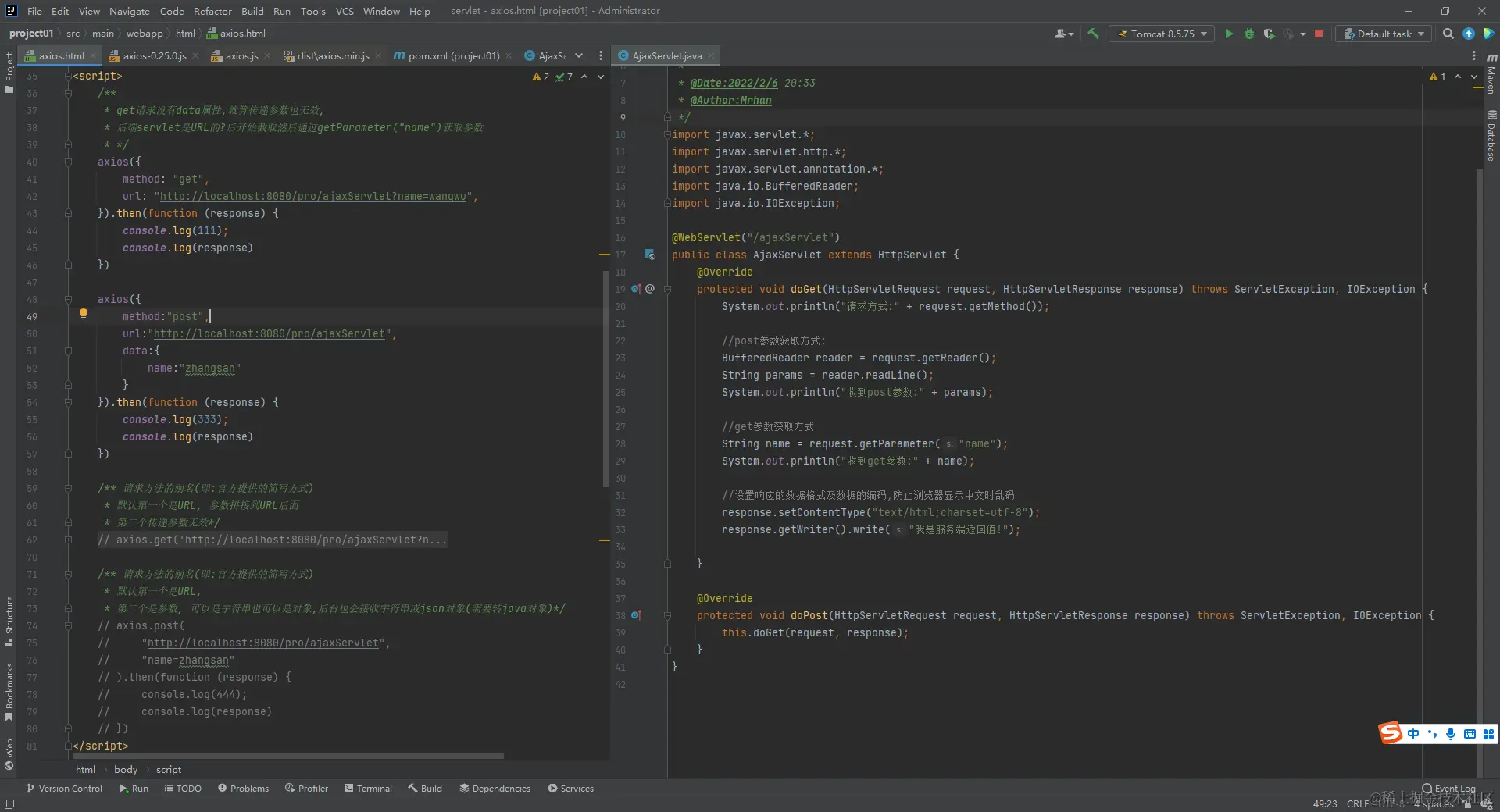Click the left editor horizontal scrollbar

(x=289, y=756)
